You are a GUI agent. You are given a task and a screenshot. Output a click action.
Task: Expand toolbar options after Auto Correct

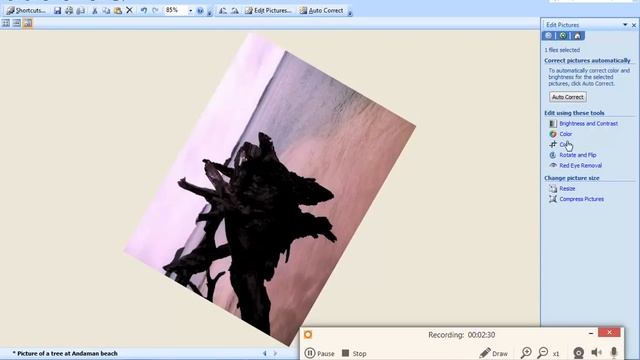pos(350,12)
